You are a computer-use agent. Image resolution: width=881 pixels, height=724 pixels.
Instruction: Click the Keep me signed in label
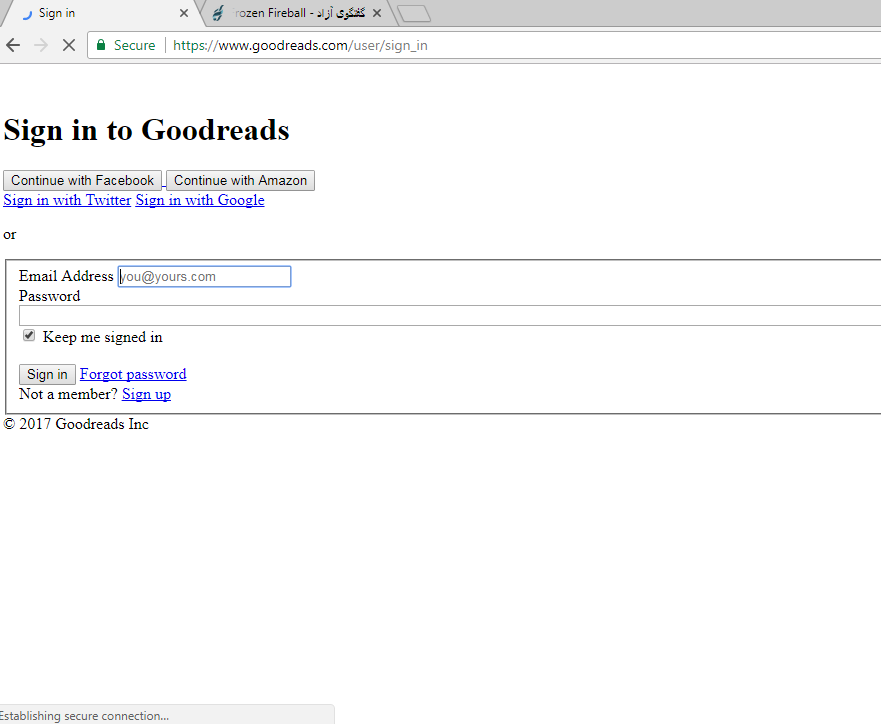[103, 337]
